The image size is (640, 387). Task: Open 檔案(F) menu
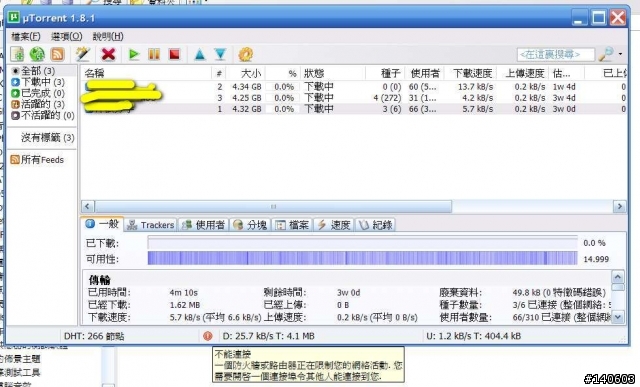[x=26, y=36]
